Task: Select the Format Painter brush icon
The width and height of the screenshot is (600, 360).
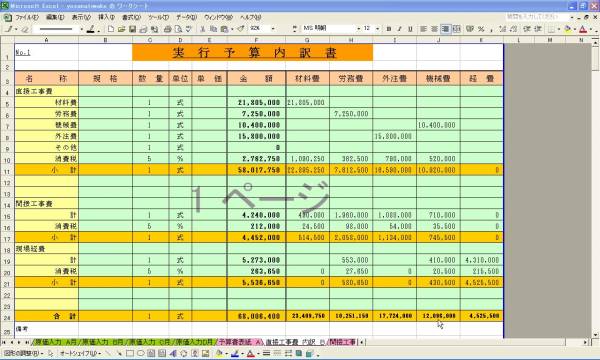Action: click(241, 29)
